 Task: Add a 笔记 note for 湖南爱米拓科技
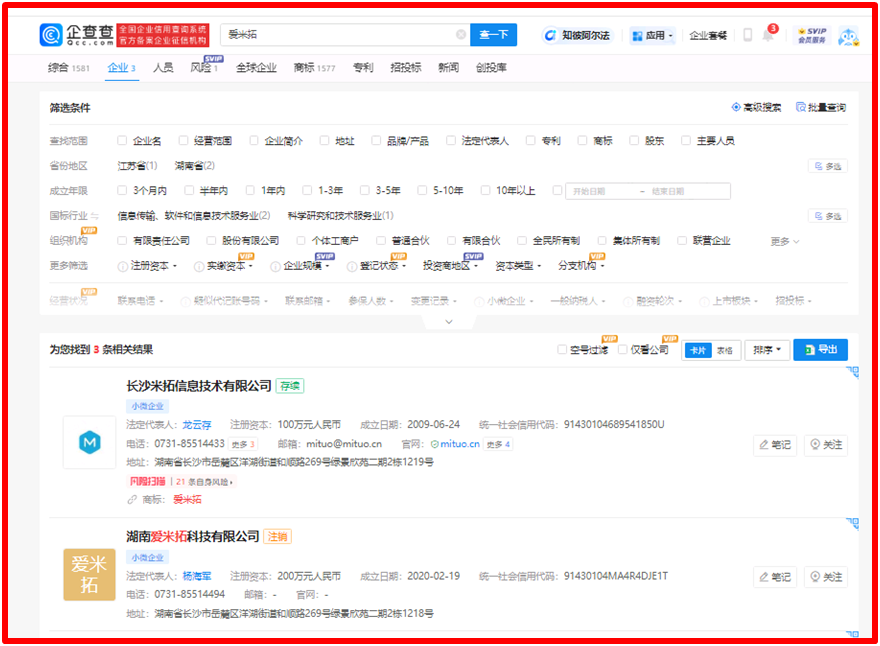tap(775, 577)
